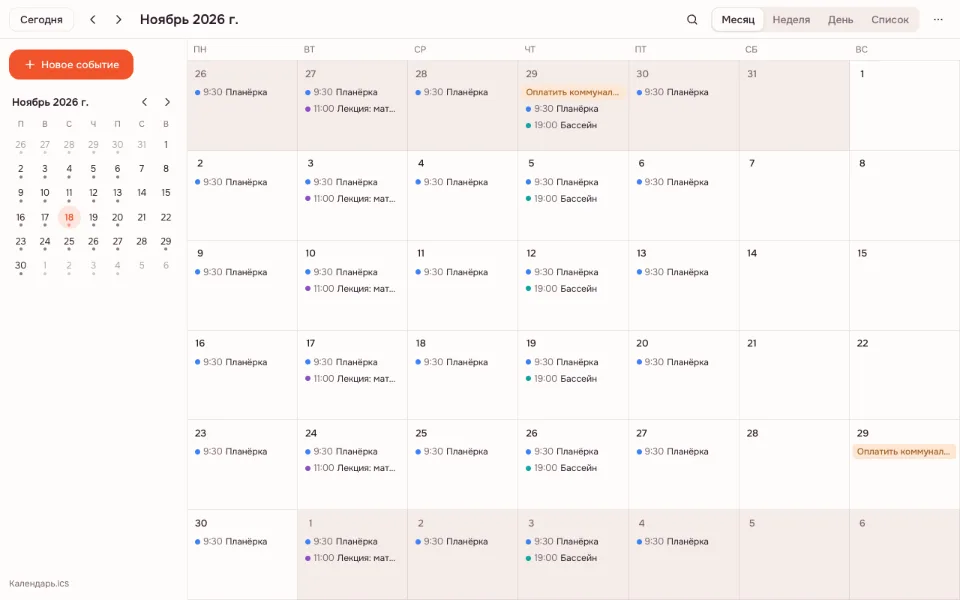Click day number 22 in the month grid
This screenshot has width=960, height=600.
click(x=863, y=343)
